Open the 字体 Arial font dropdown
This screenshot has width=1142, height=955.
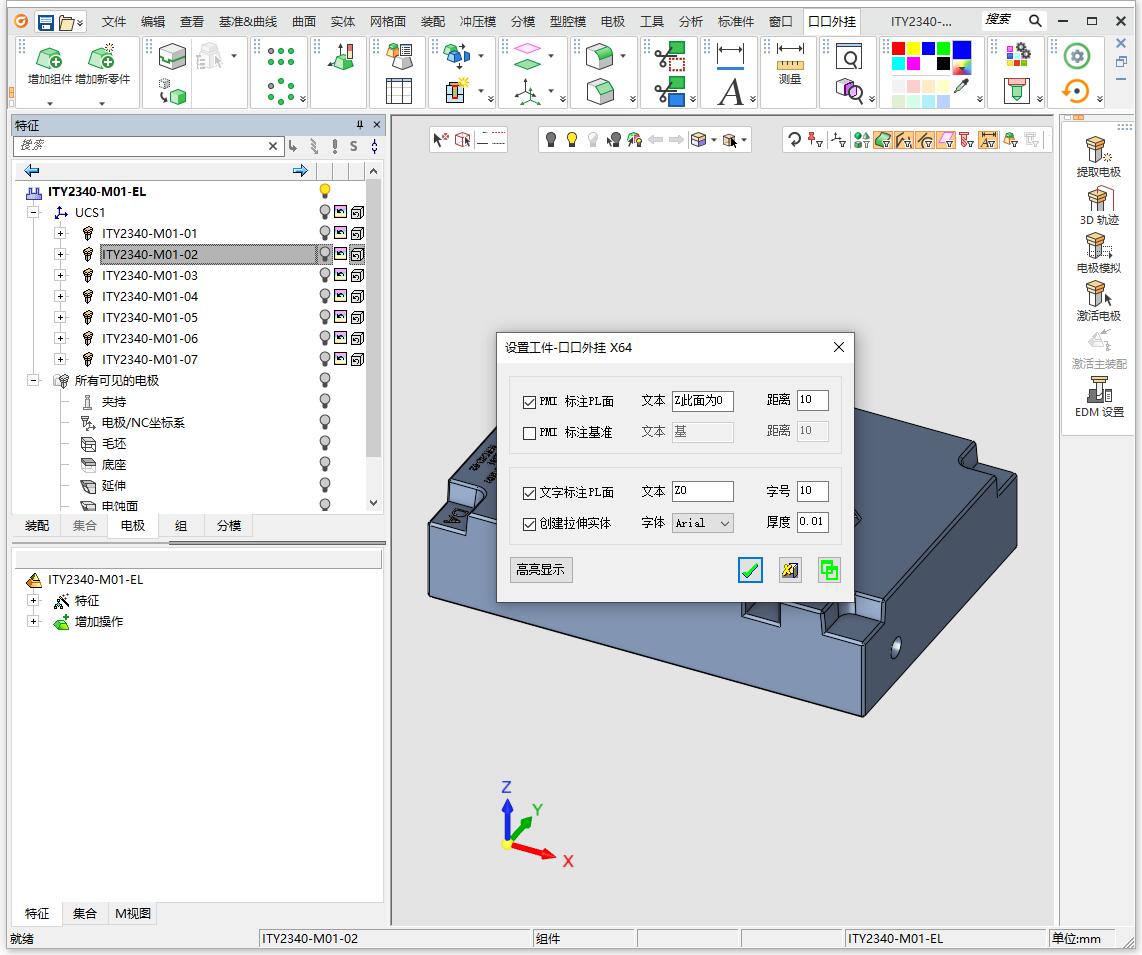point(703,523)
